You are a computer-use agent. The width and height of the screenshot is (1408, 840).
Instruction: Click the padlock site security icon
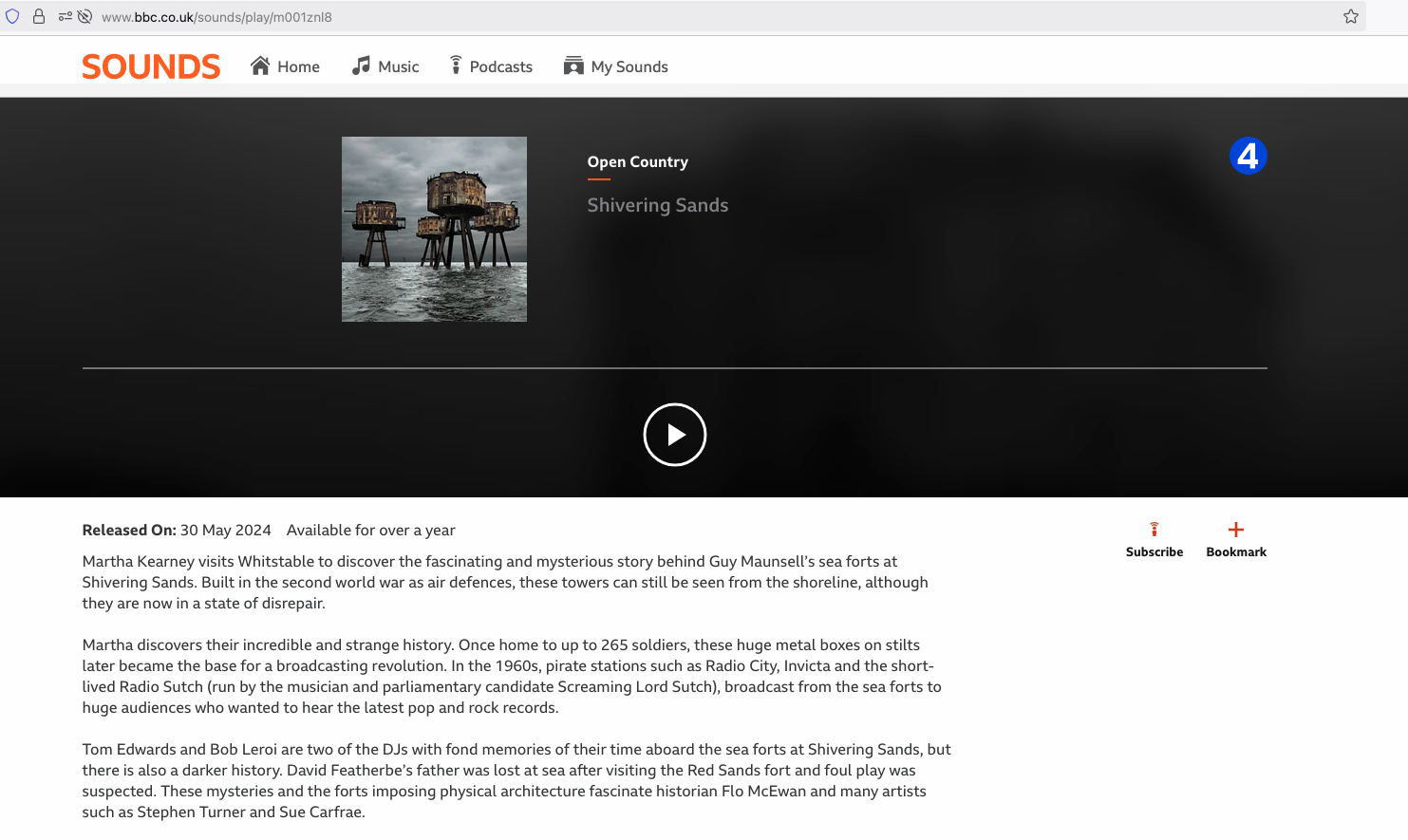point(39,16)
